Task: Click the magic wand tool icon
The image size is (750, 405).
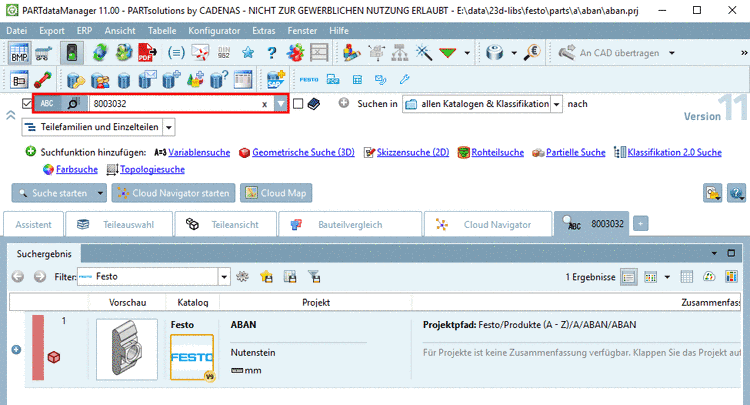Action: [x=423, y=53]
